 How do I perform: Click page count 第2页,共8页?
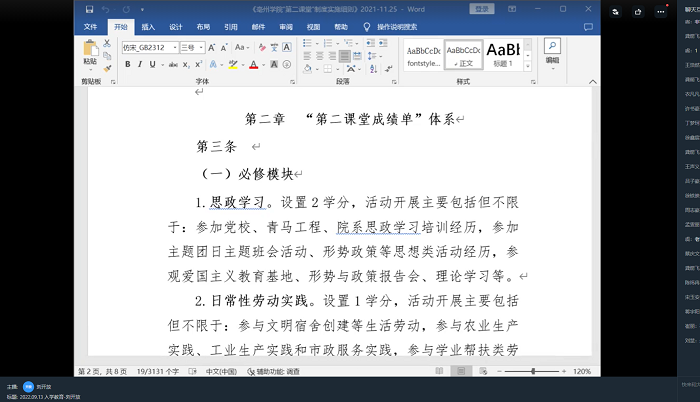point(102,371)
